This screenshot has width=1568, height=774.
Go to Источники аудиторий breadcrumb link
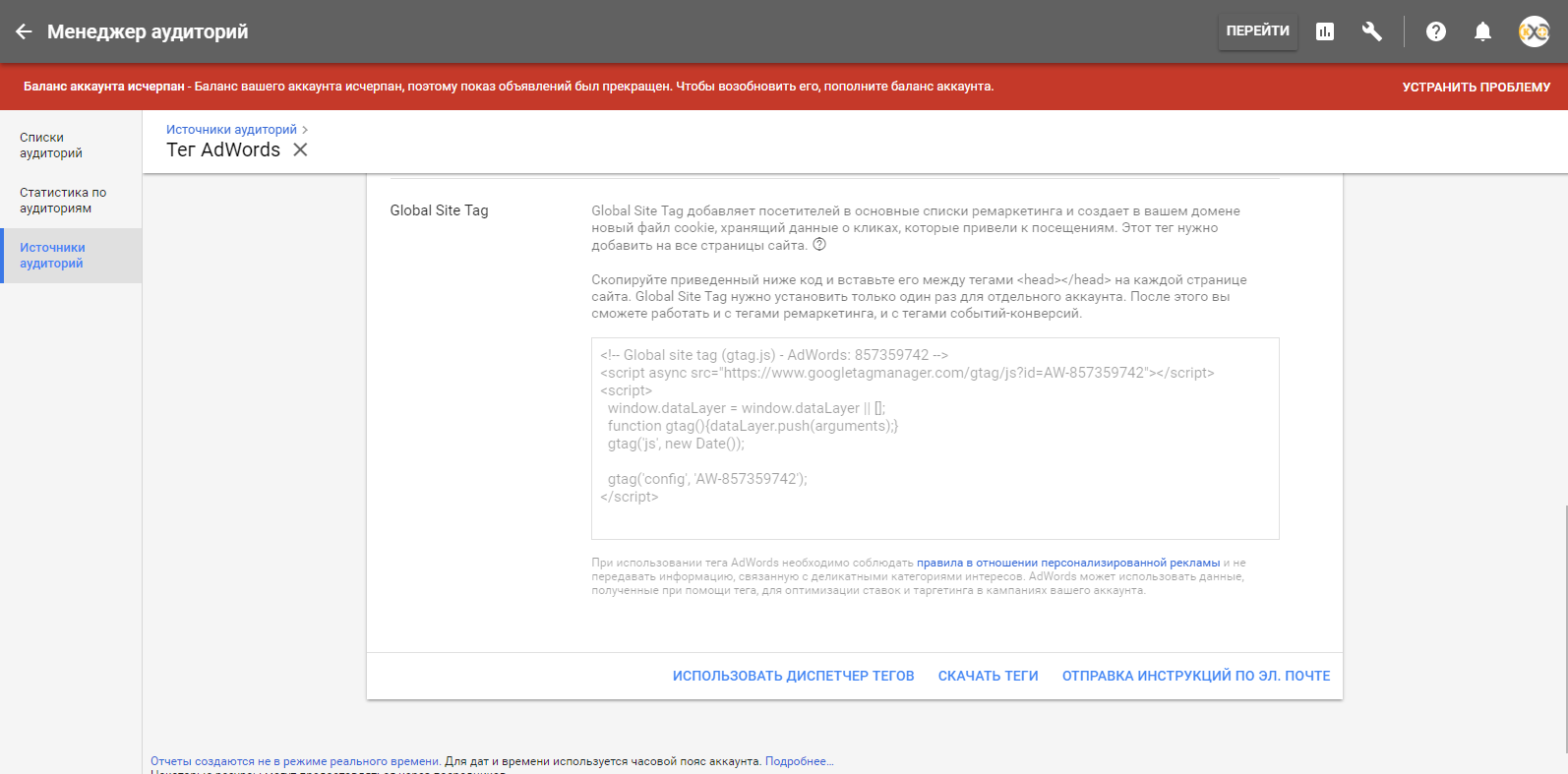[x=231, y=129]
